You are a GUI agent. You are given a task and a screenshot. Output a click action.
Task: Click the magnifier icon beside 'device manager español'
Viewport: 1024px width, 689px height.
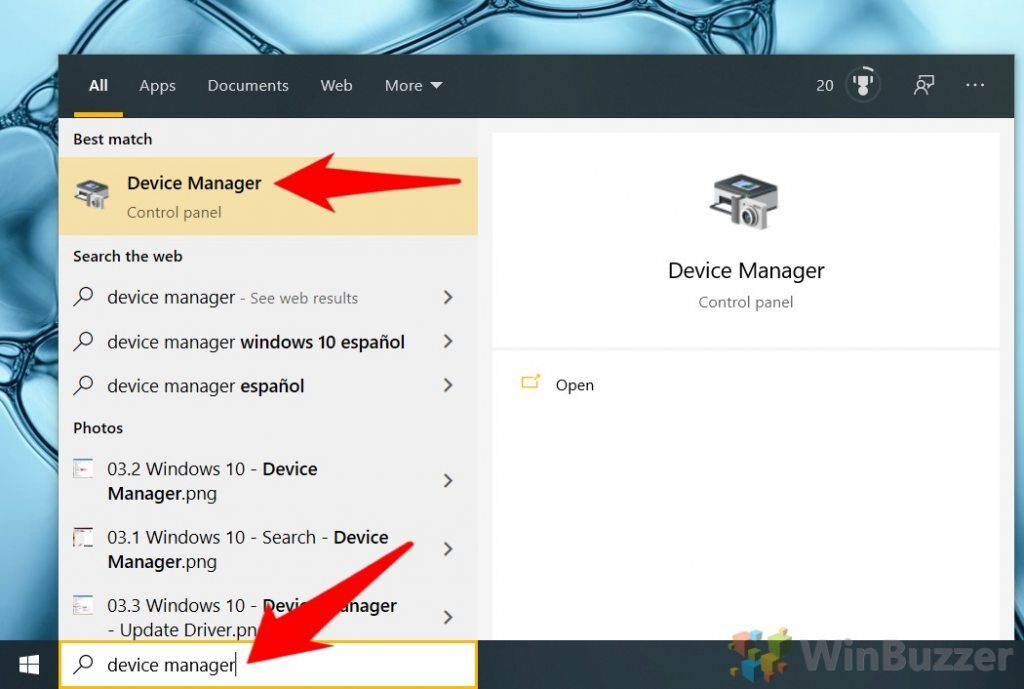coord(84,386)
